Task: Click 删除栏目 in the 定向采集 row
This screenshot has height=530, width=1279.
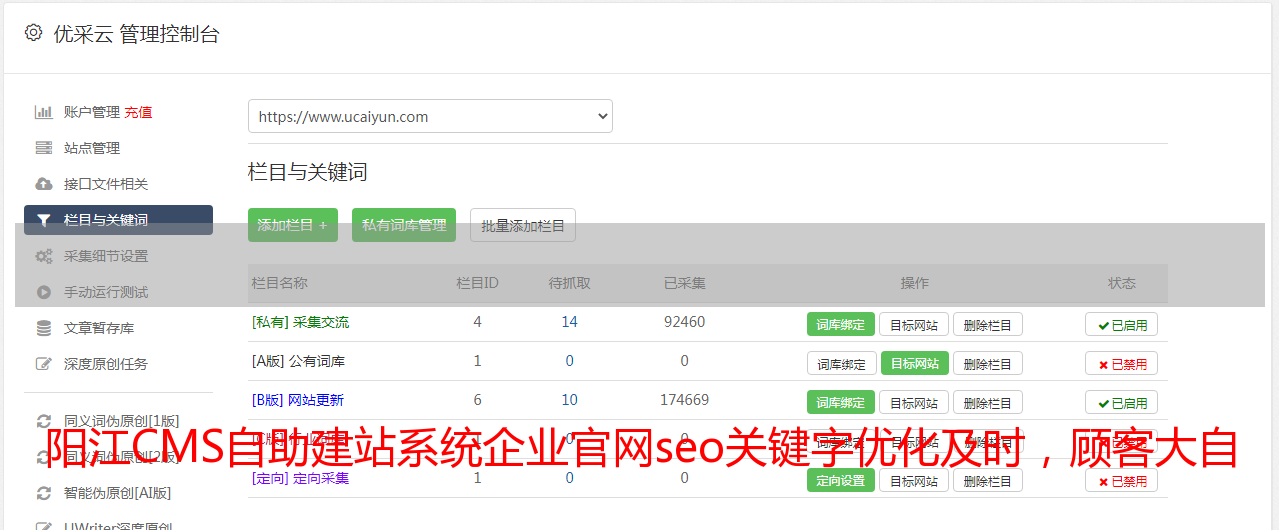Action: [988, 480]
